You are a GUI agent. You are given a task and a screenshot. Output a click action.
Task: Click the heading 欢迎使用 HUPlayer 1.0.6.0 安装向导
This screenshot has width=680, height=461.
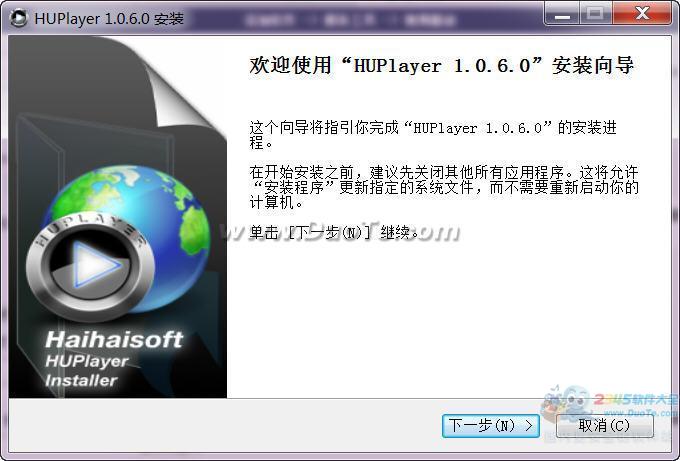pyautogui.click(x=441, y=66)
